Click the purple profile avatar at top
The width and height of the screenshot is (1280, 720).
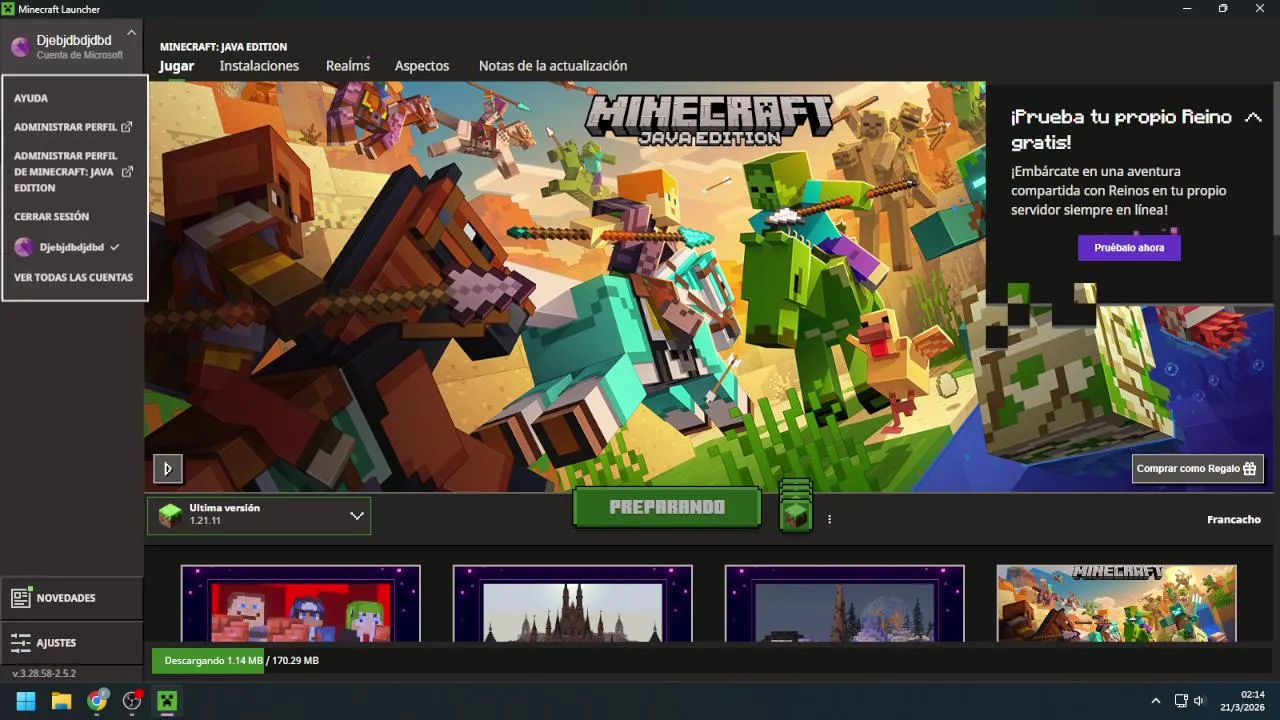point(20,47)
